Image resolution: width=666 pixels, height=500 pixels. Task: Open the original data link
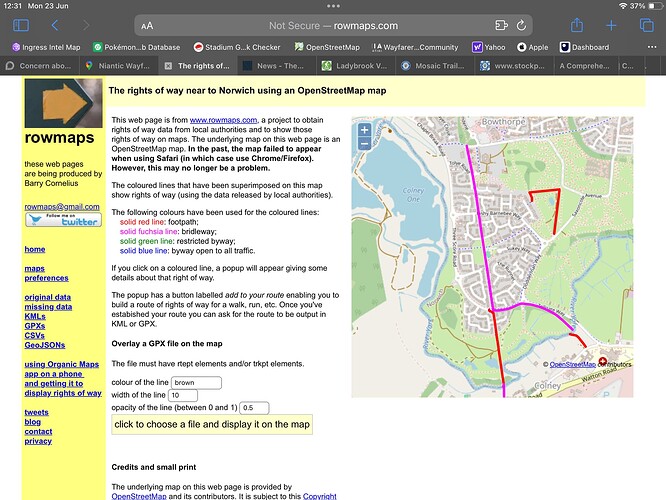coord(48,297)
